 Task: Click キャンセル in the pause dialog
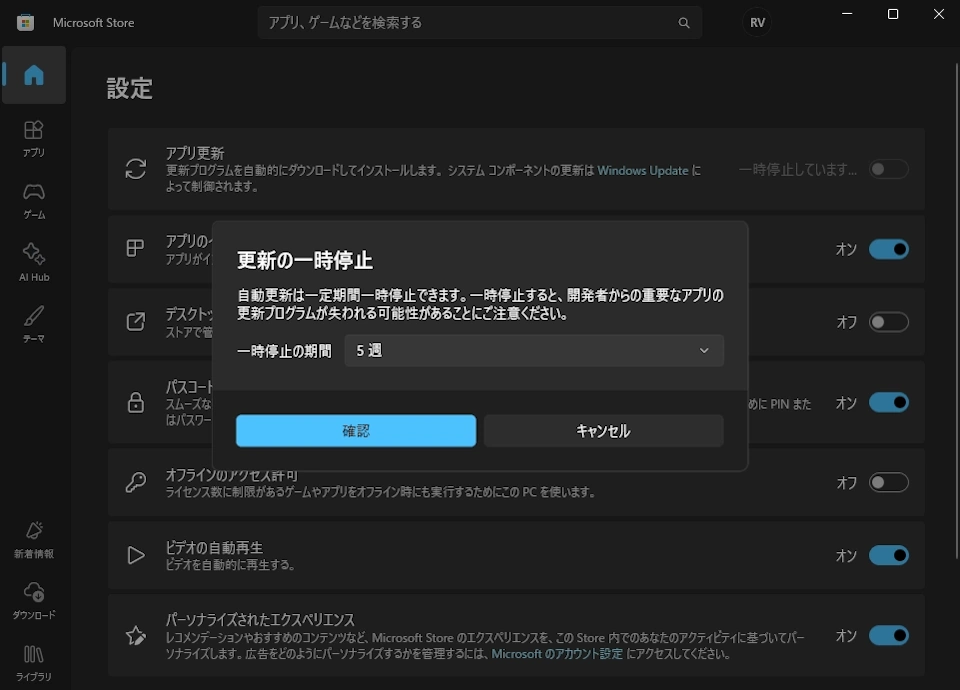[603, 431]
